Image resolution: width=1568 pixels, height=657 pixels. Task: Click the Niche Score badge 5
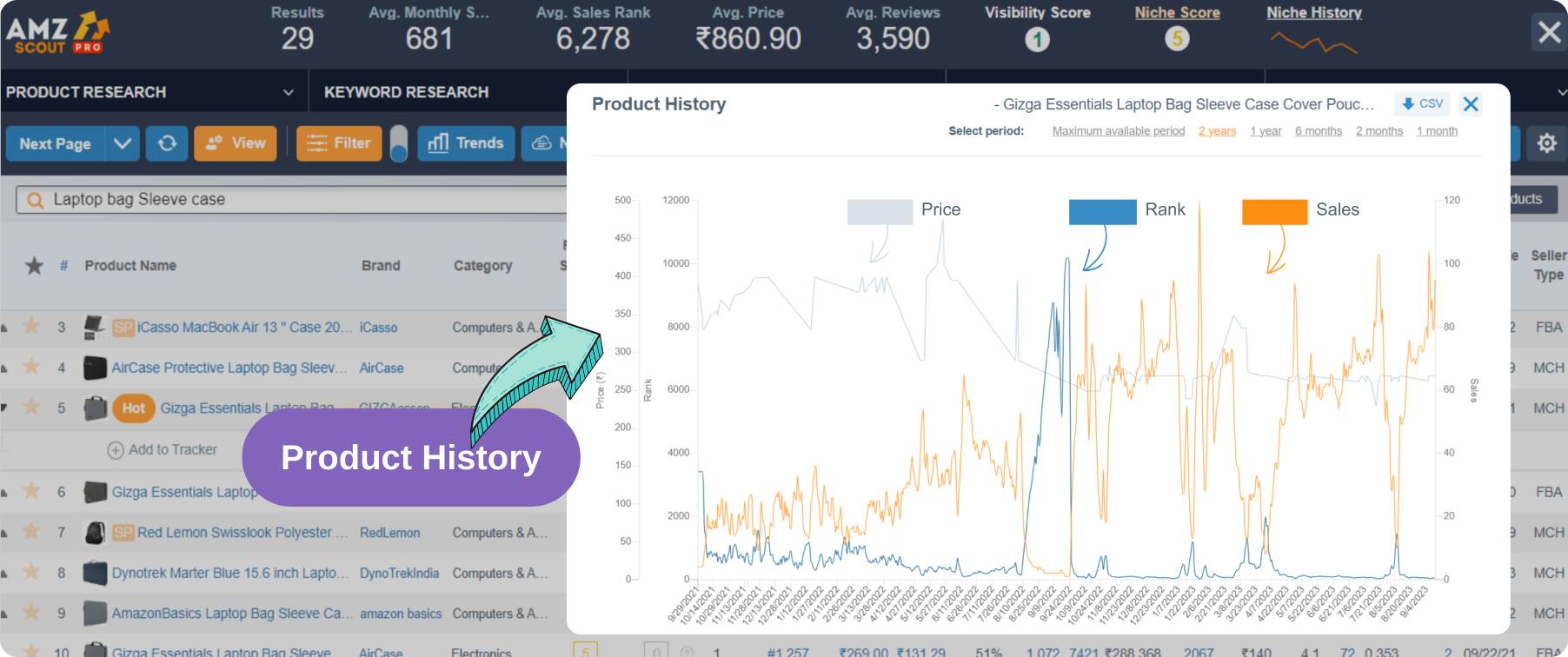click(1177, 39)
